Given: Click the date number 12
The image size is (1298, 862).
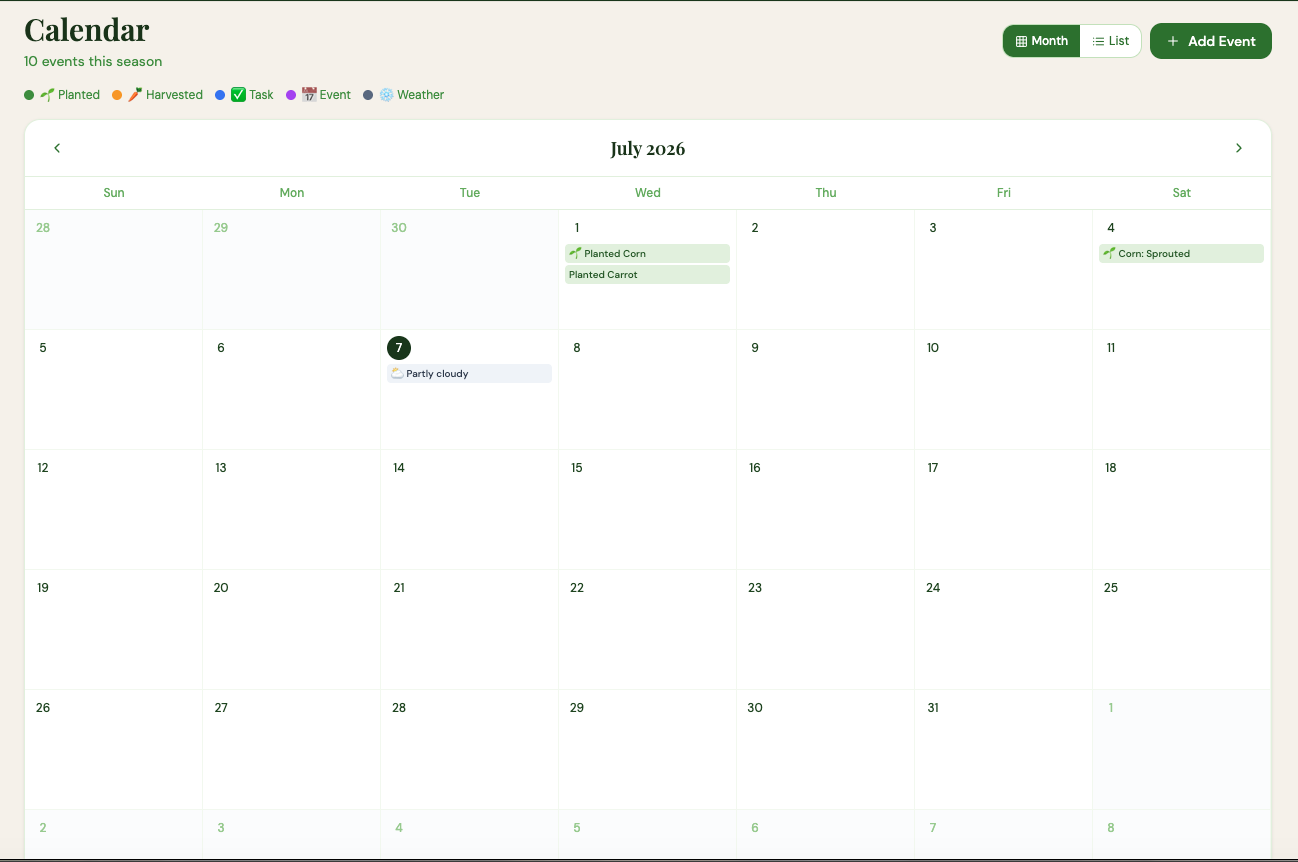Looking at the screenshot, I should pos(43,468).
